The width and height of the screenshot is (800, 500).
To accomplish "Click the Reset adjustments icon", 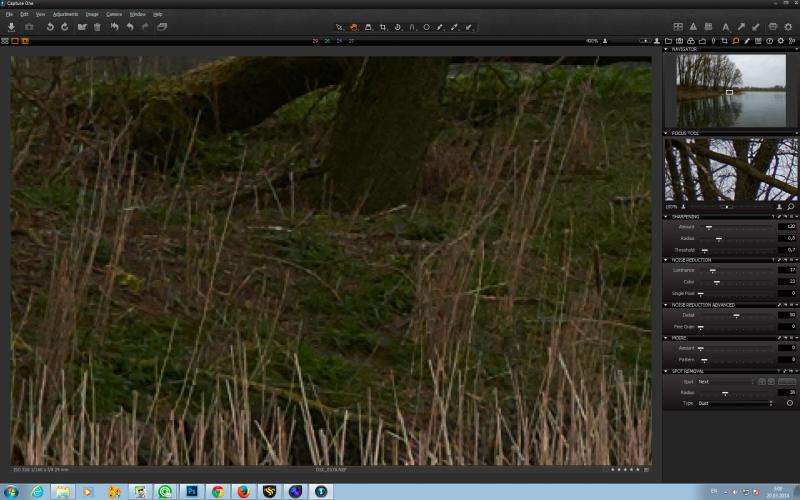I will (x=114, y=27).
